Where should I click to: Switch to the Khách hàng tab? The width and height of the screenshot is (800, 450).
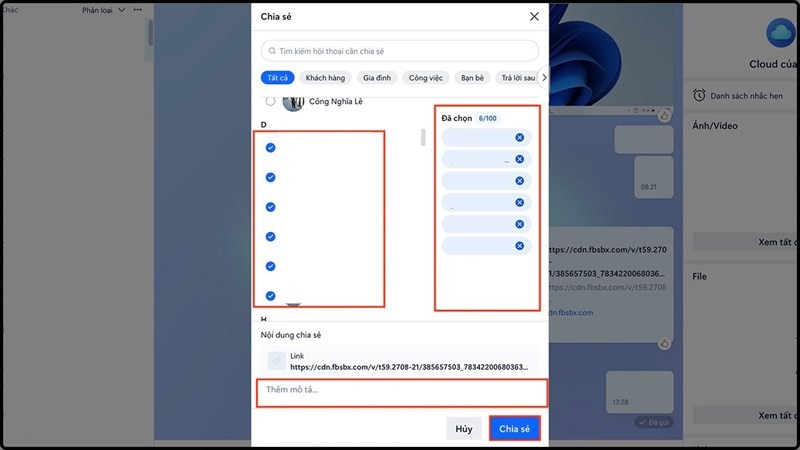(325, 77)
